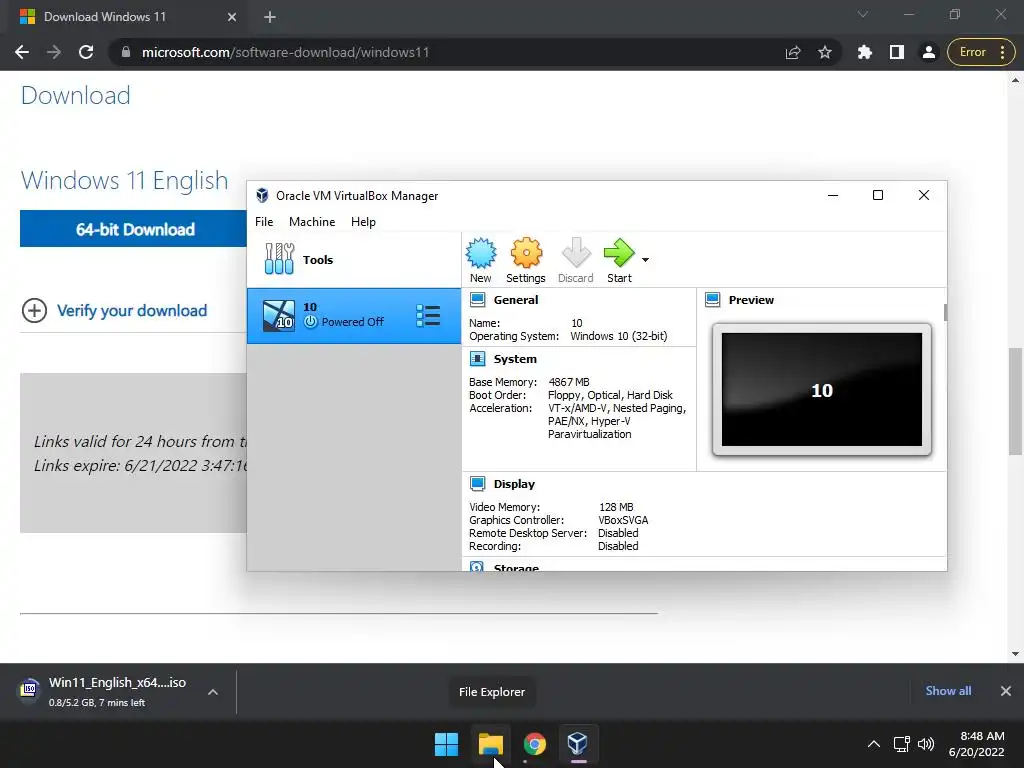Click the 4867 MB base memory value
Image resolution: width=1024 pixels, height=768 pixels.
click(569, 382)
